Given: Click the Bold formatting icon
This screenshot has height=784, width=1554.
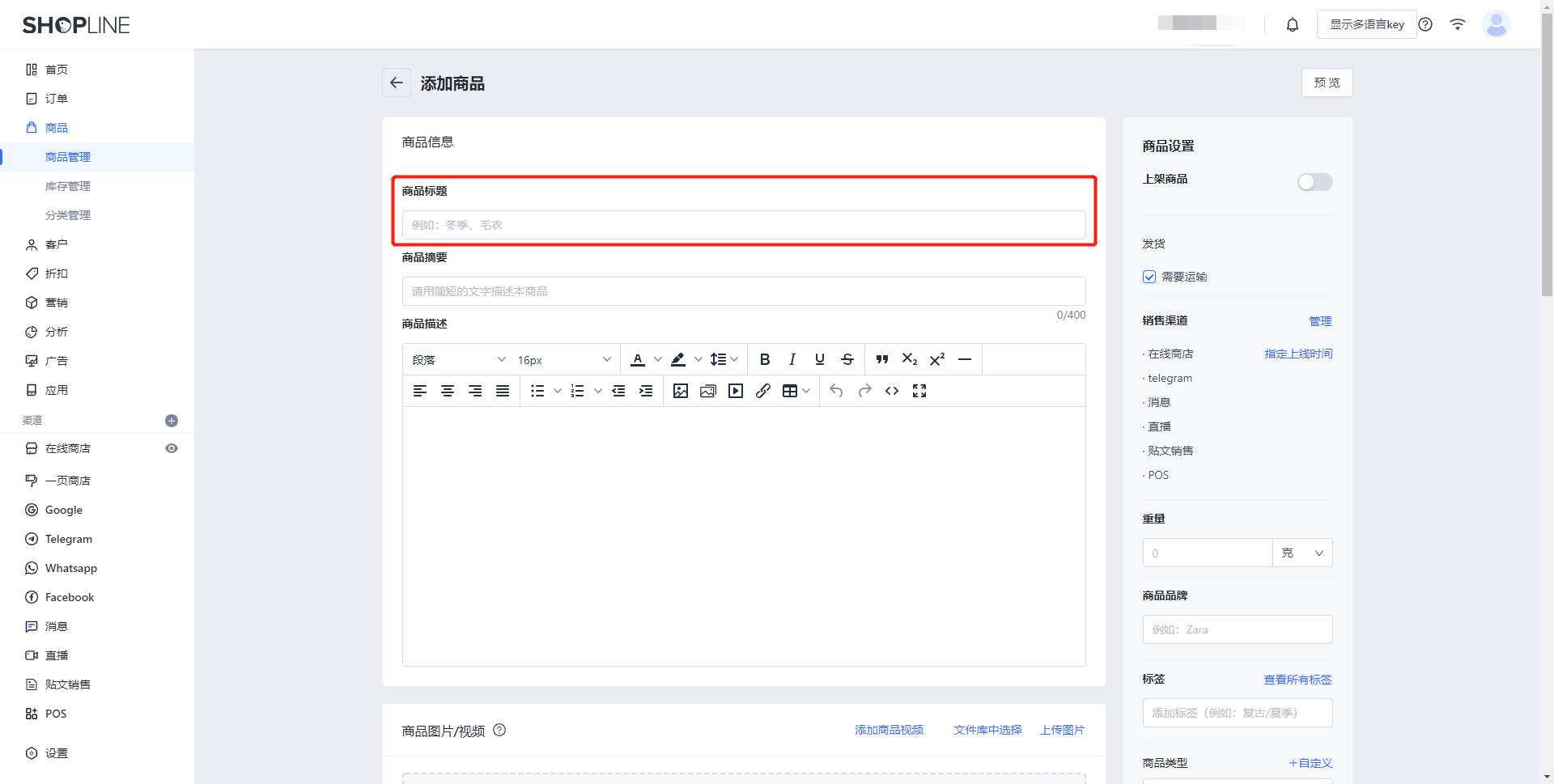Looking at the screenshot, I should point(764,359).
